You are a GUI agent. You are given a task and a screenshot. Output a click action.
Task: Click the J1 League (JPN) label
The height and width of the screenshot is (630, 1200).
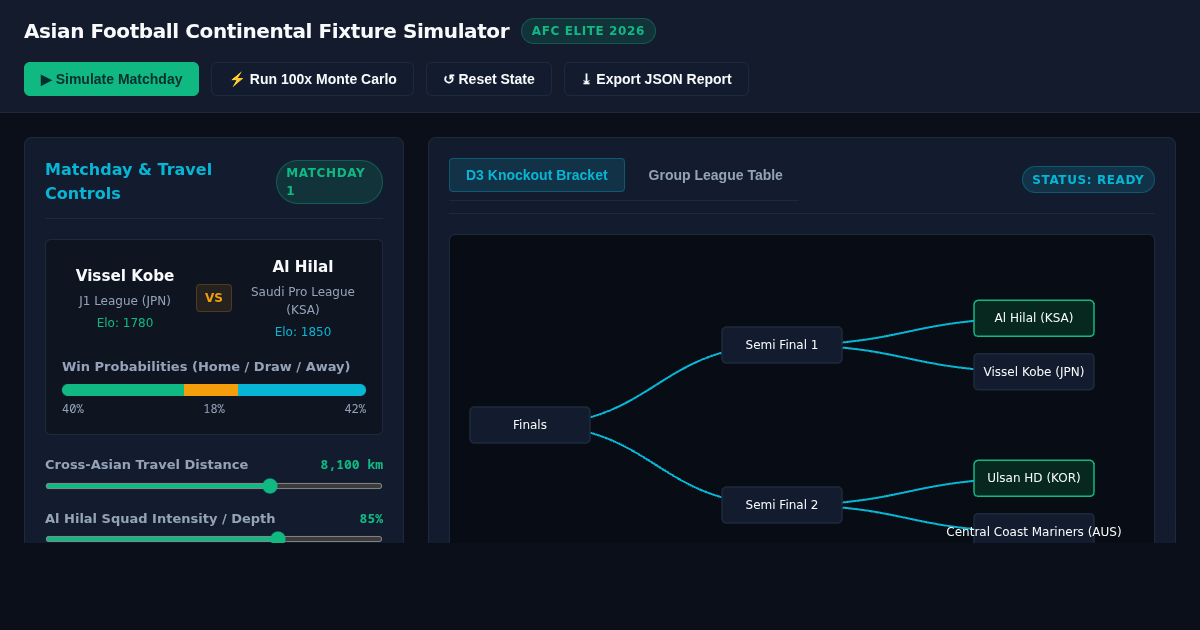click(x=125, y=301)
